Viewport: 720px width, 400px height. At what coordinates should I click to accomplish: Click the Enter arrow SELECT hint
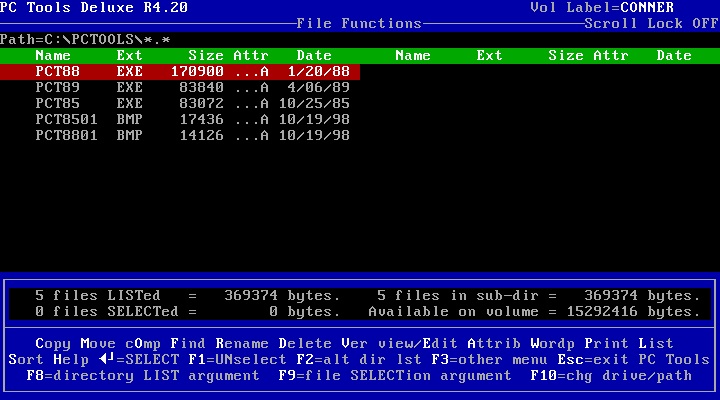[139, 359]
